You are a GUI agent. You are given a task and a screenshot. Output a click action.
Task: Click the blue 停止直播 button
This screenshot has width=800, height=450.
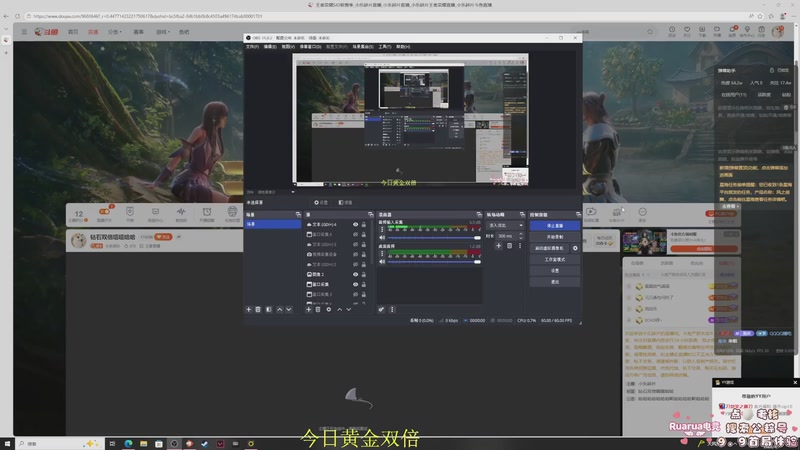(x=555, y=226)
